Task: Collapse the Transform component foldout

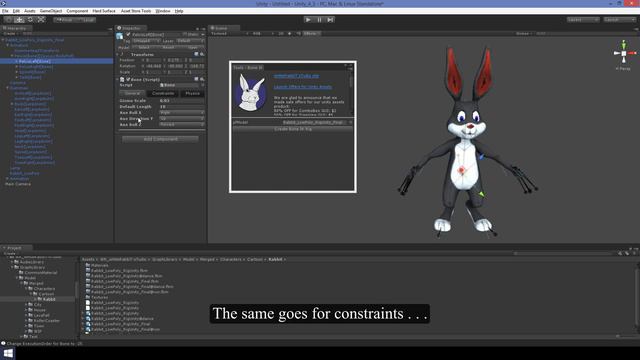Action: (x=118, y=54)
